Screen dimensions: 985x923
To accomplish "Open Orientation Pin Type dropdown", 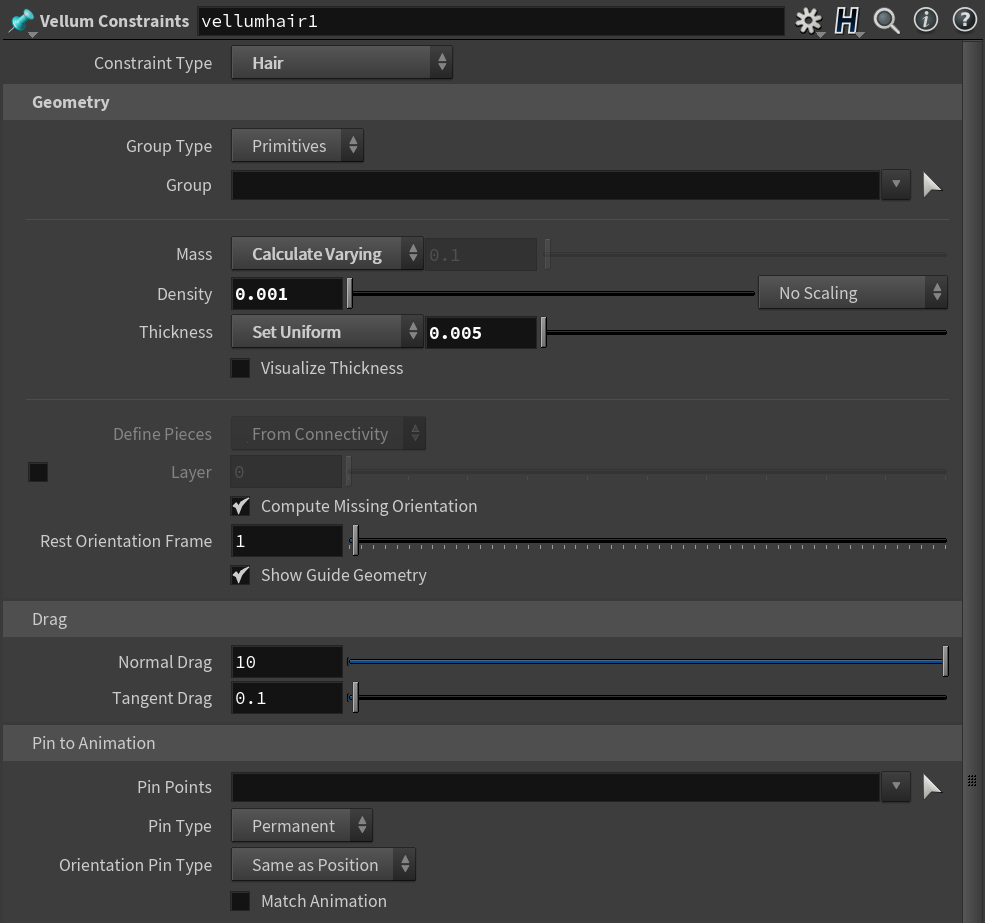I will click(x=323, y=865).
